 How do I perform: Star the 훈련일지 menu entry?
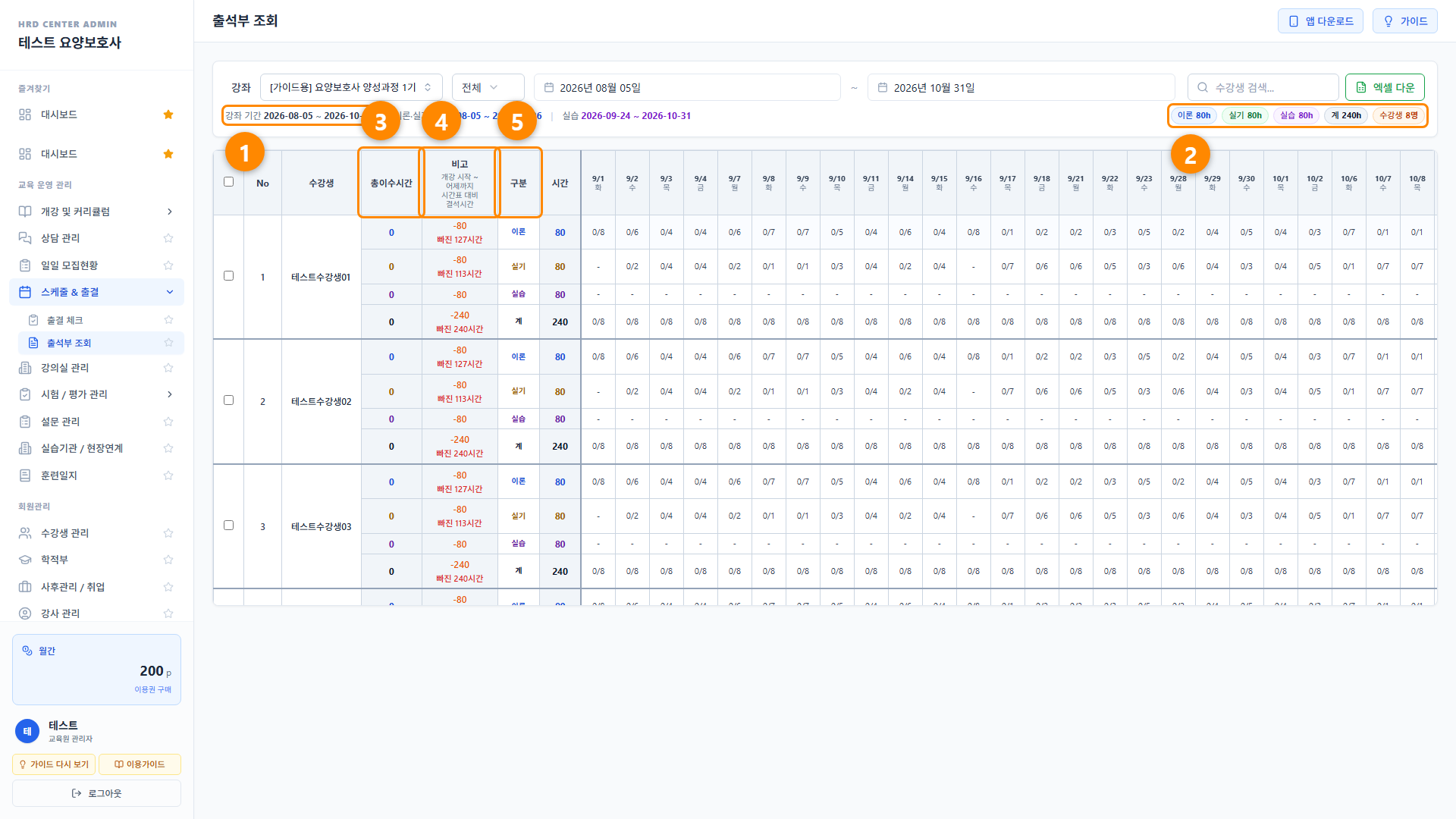168,475
